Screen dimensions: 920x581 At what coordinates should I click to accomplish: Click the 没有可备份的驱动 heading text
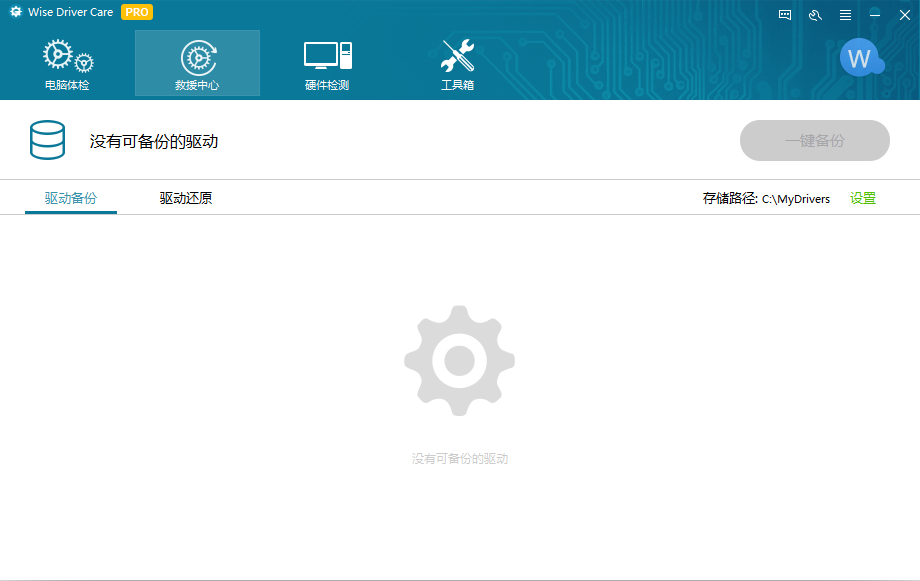tap(154, 141)
